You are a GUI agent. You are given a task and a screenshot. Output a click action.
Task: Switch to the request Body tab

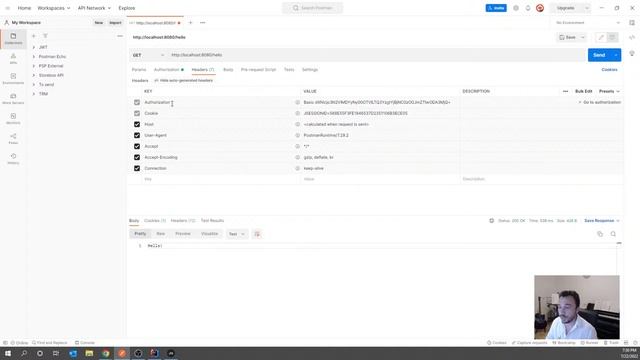pyautogui.click(x=228, y=70)
